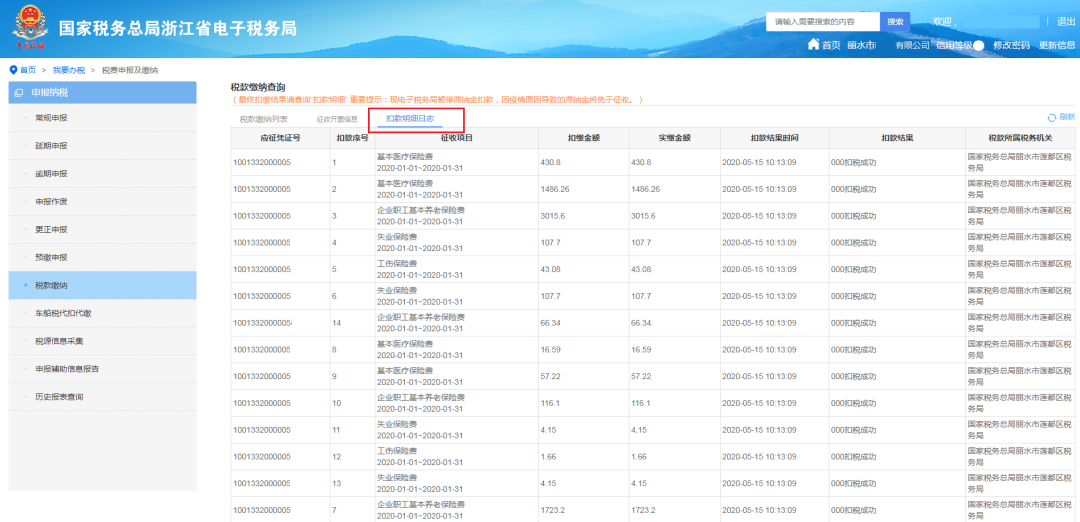
Task: Click the 实缴金额 cell showing 3015.6
Action: [x=674, y=216]
